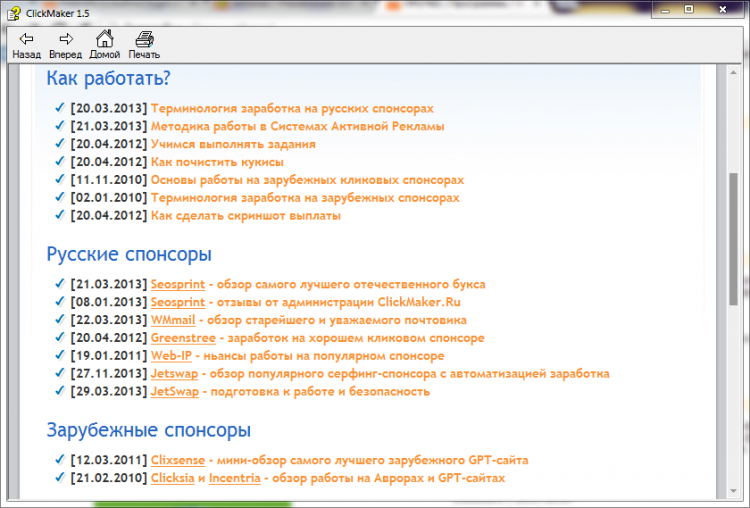Screen dimensions: 750x508
Task: Open Seosprint link dated 21.03.2013
Action: (x=178, y=284)
